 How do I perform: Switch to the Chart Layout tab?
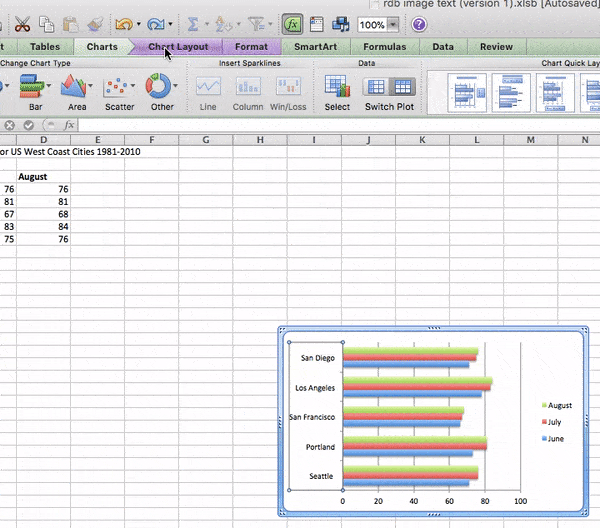click(x=177, y=46)
